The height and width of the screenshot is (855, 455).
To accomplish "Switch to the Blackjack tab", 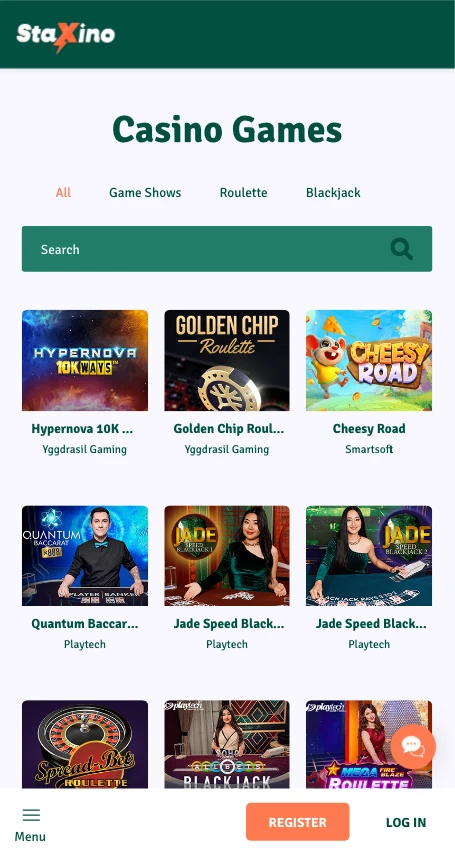I will point(333,192).
